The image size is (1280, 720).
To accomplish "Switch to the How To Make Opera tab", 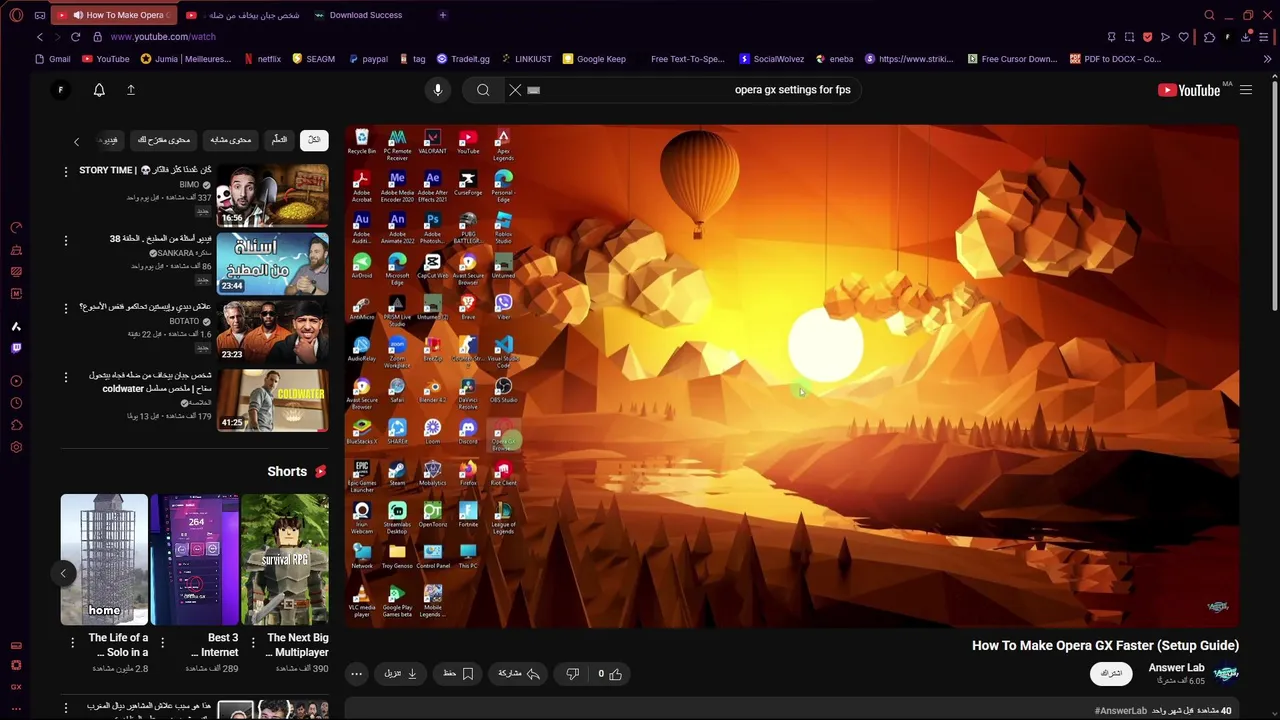I will click(x=115, y=15).
